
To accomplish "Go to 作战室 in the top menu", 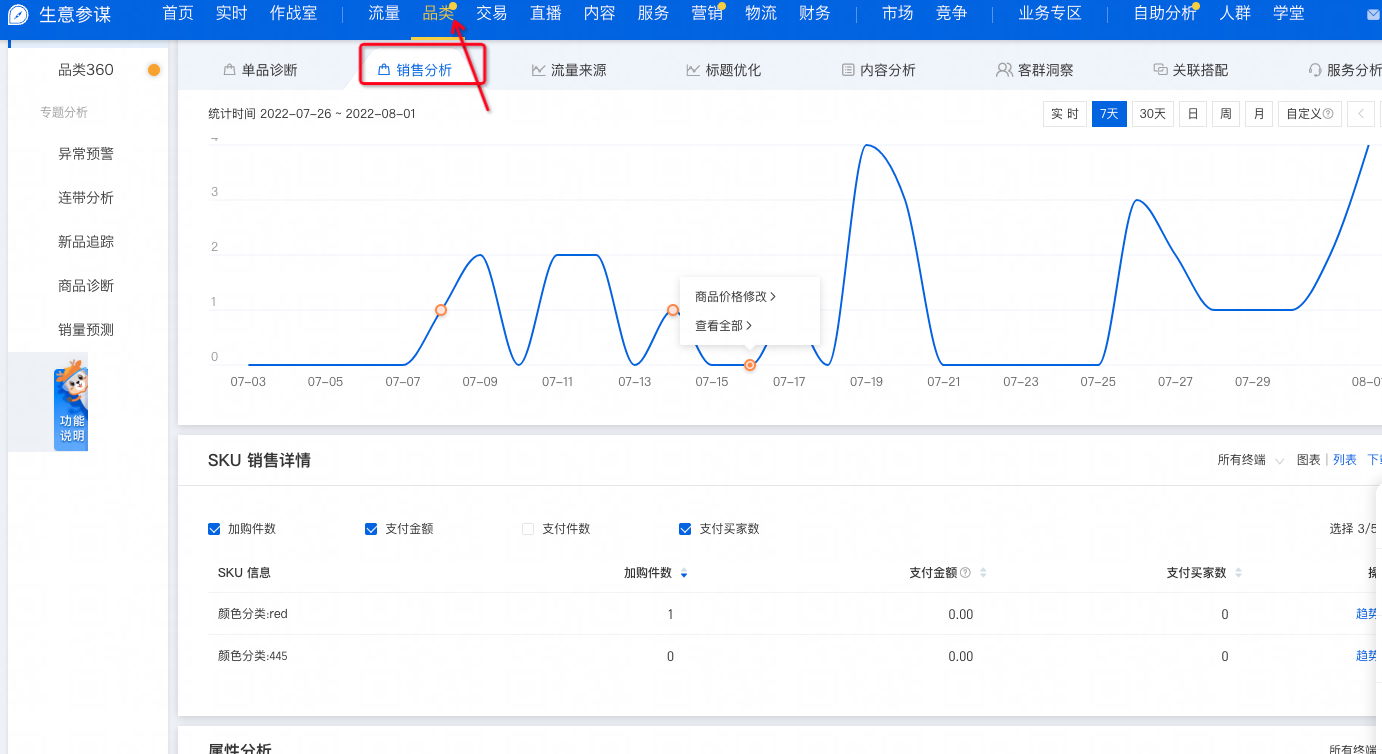I will tap(294, 14).
